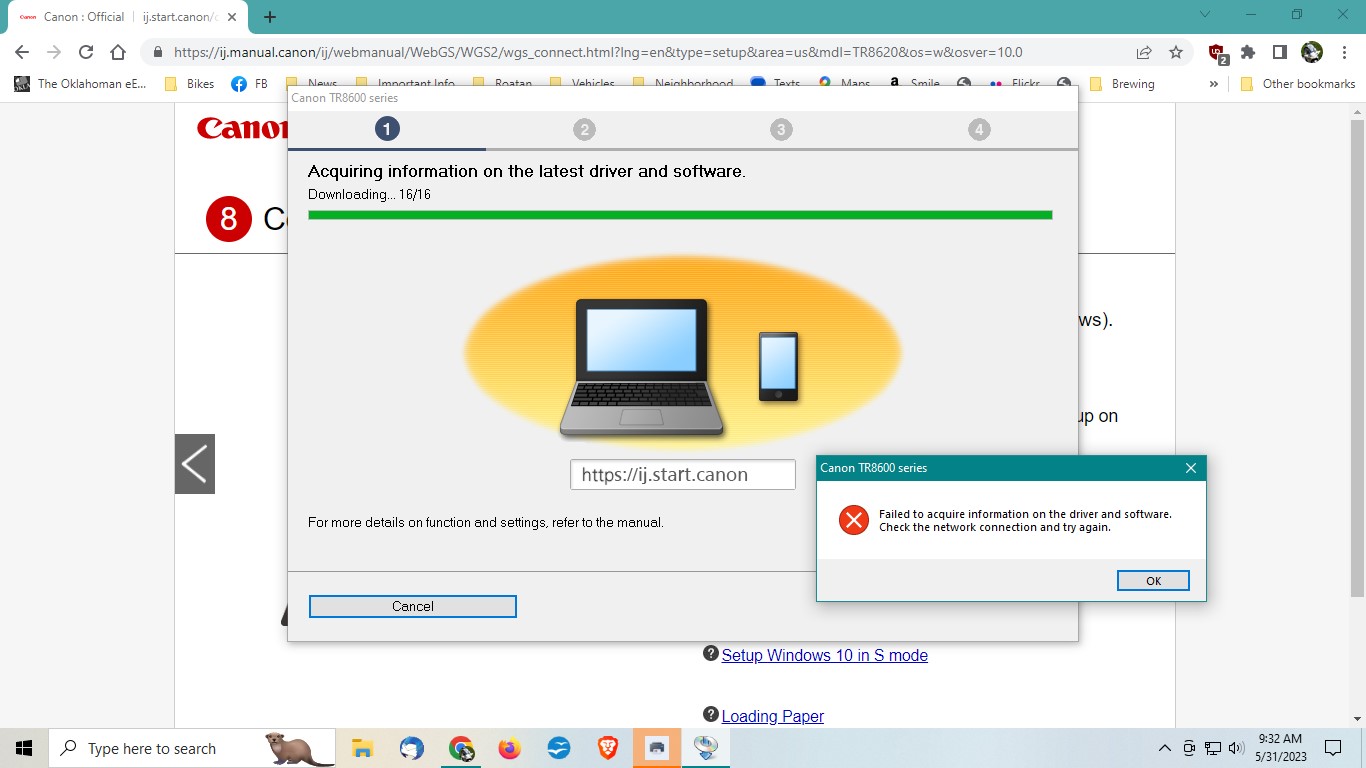The height and width of the screenshot is (768, 1366).
Task: Open the tab search dropdown
Action: [x=1205, y=15]
